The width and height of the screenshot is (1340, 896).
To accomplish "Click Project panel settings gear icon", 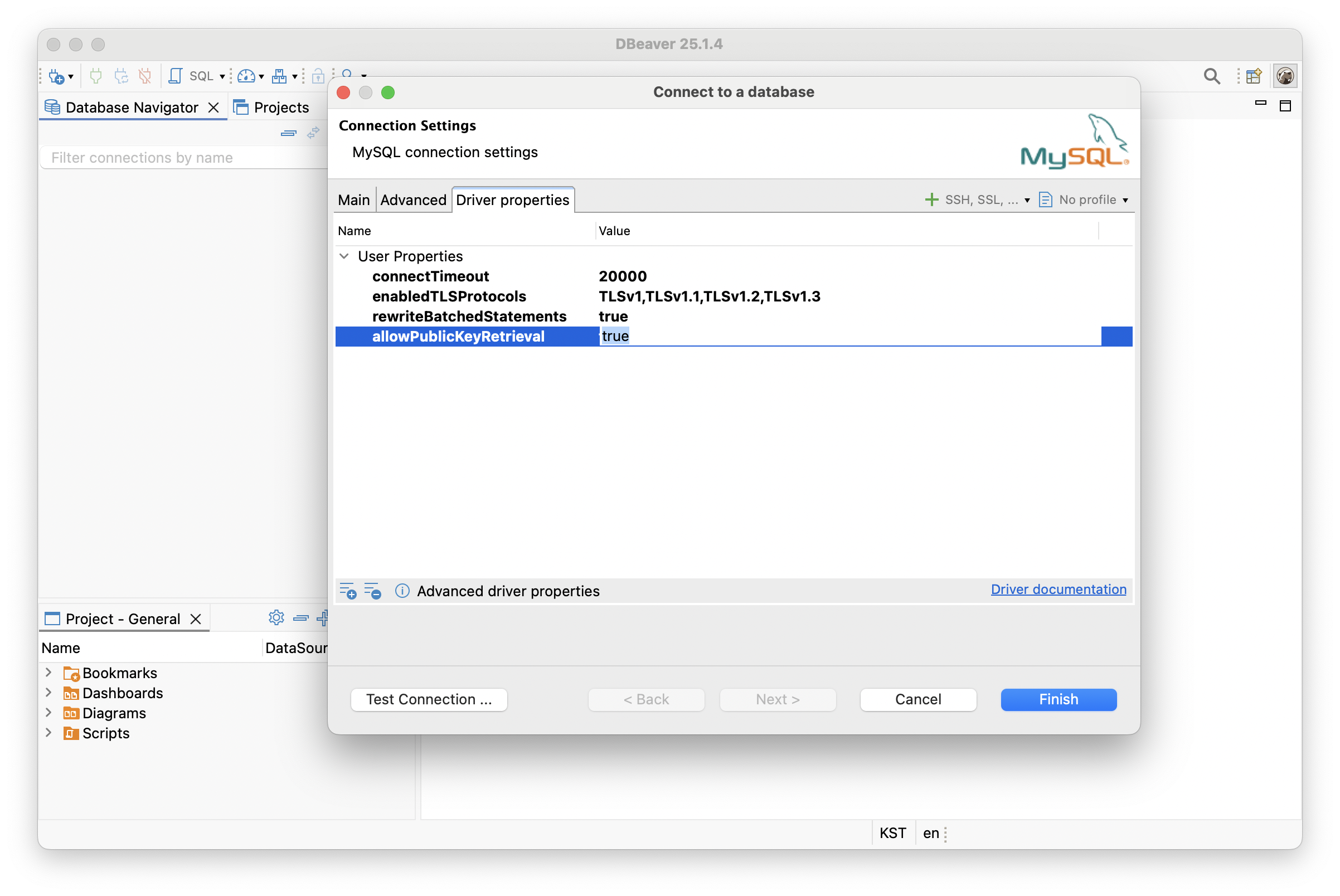I will pos(276,618).
